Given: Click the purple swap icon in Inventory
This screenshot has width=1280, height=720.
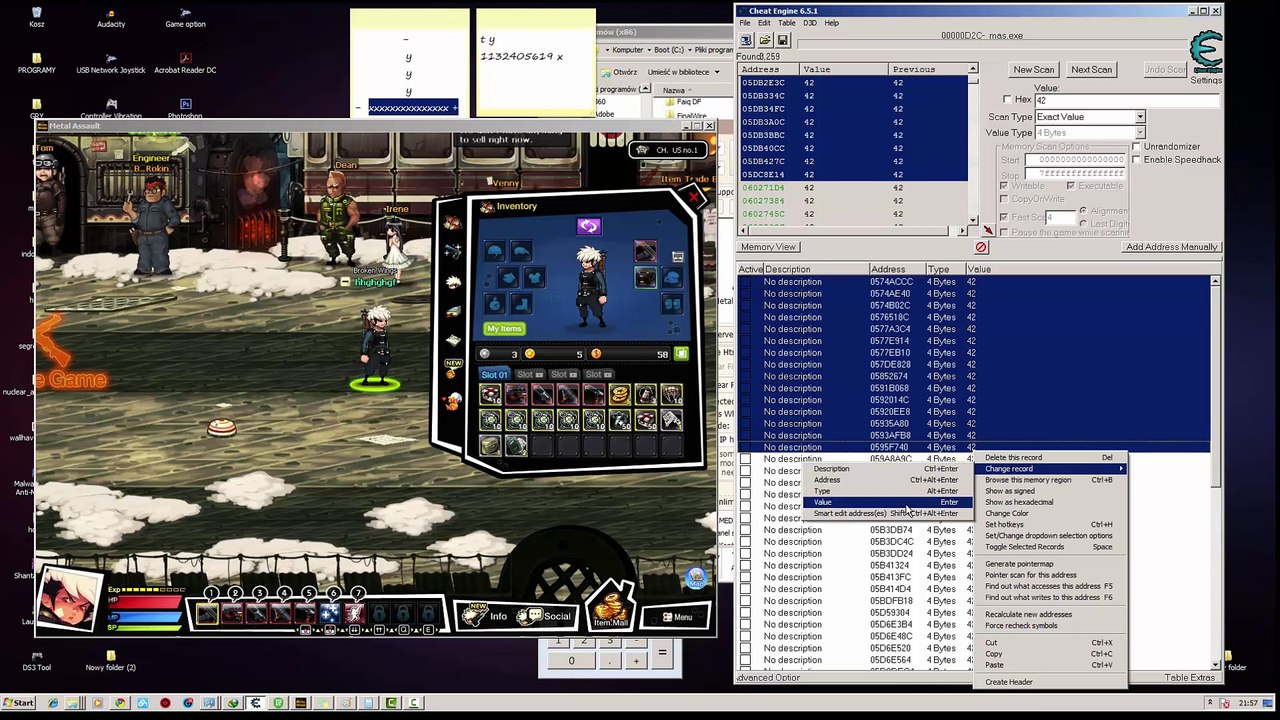Looking at the screenshot, I should click(x=588, y=227).
